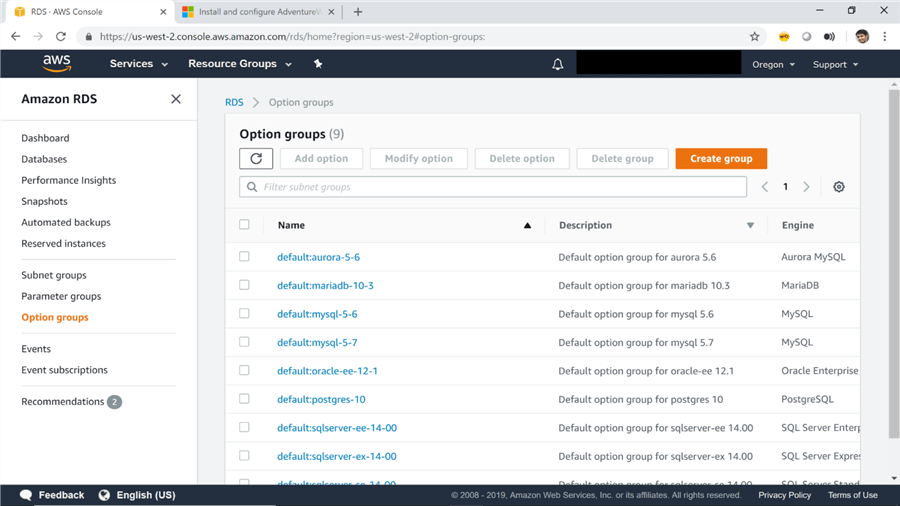The height and width of the screenshot is (506, 900).
Task: Open the table settings gear icon
Action: [x=839, y=187]
